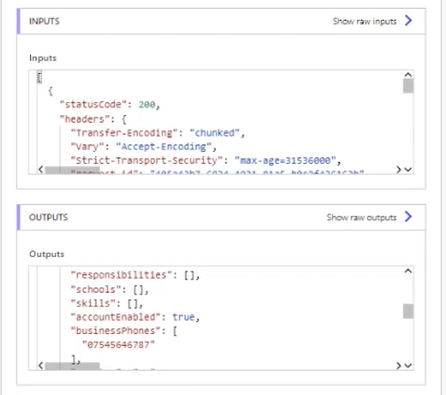Screen dimensions: 446x395
Task: Click the statusCode line in Inputs JSON
Action: 110,105
